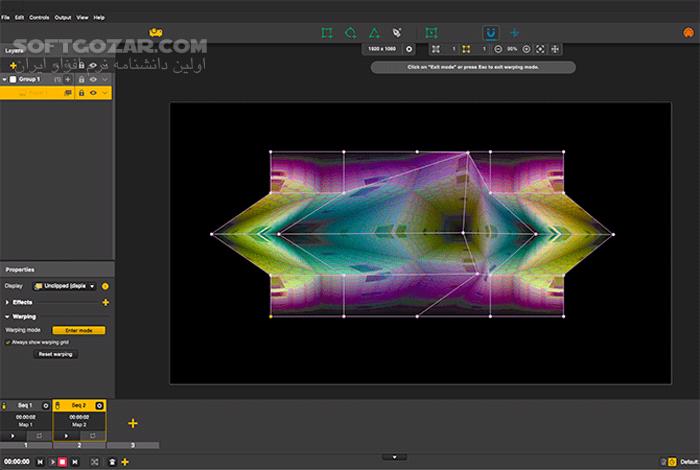Toggle Always show warping grid checkbox
Viewport: 700px width, 470px height.
click(8, 342)
